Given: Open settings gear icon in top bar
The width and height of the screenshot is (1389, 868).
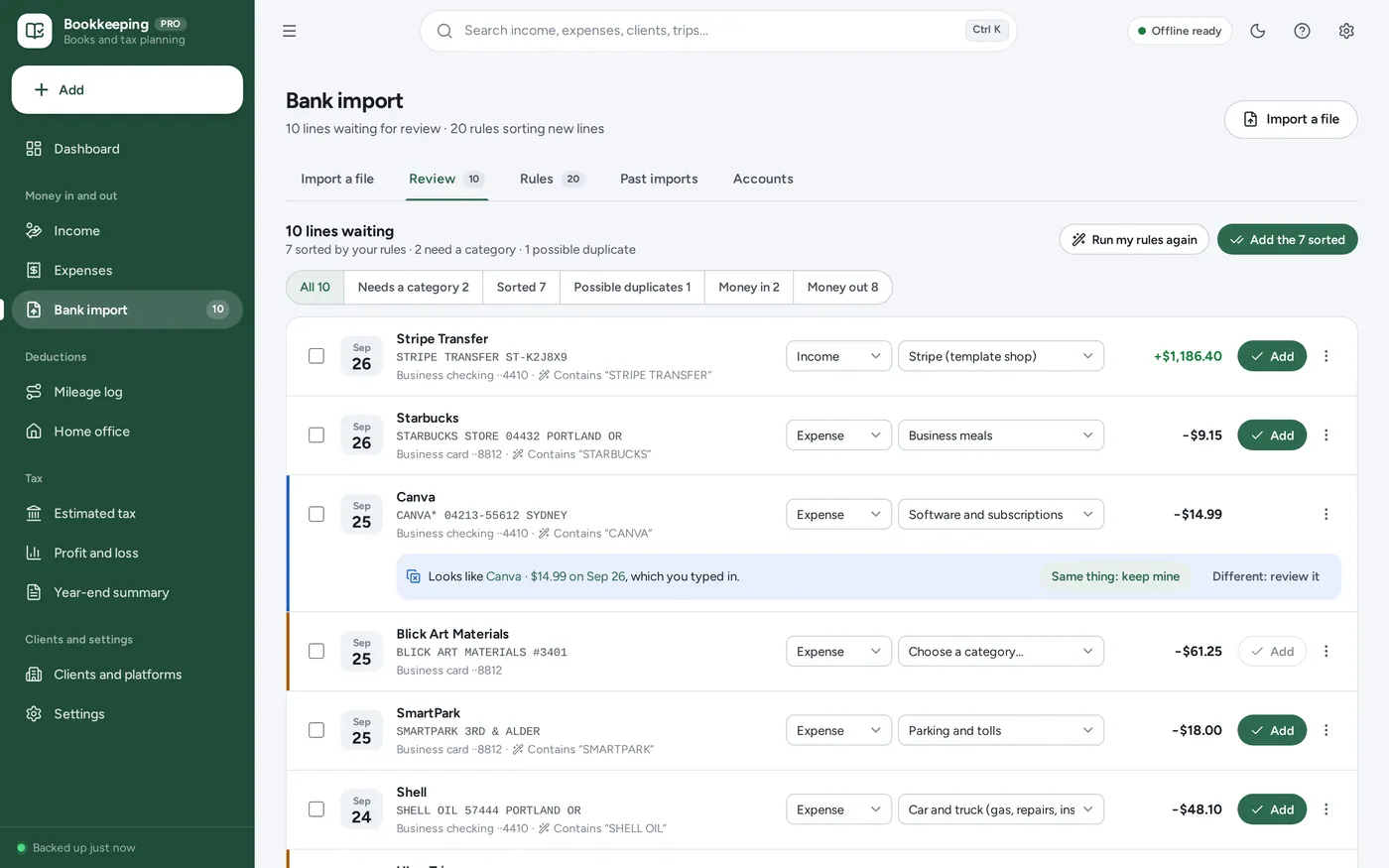Looking at the screenshot, I should 1346,31.
